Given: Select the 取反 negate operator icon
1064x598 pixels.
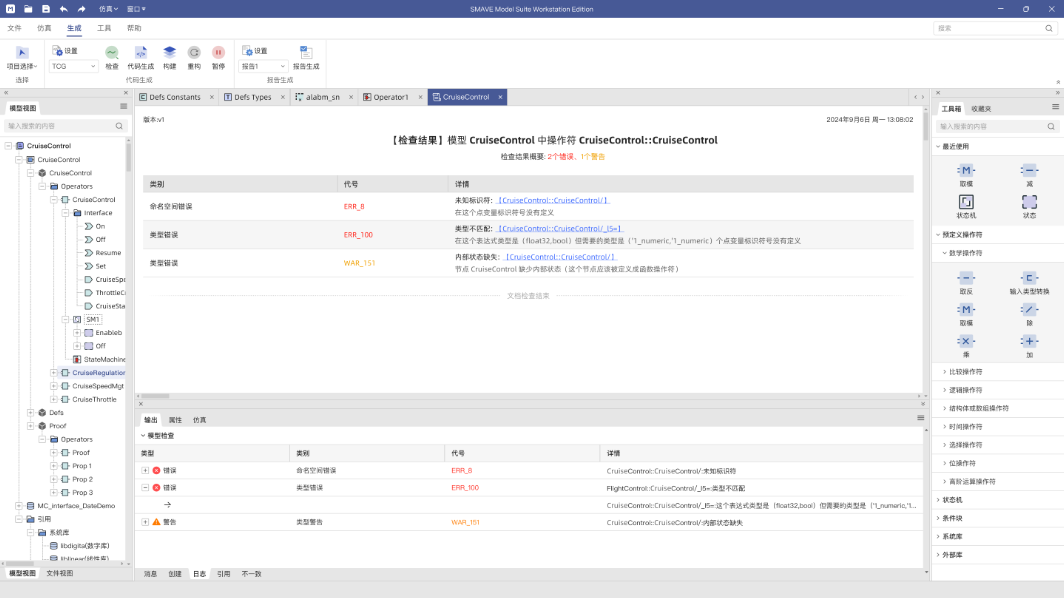Looking at the screenshot, I should [966, 278].
